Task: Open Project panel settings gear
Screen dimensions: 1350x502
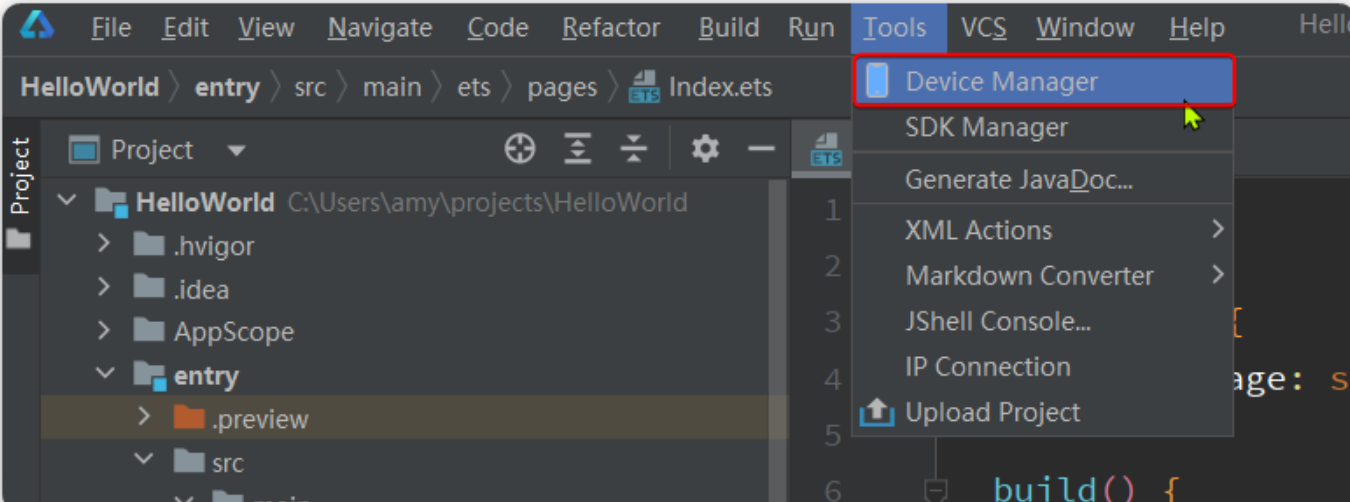Action: pyautogui.click(x=705, y=150)
